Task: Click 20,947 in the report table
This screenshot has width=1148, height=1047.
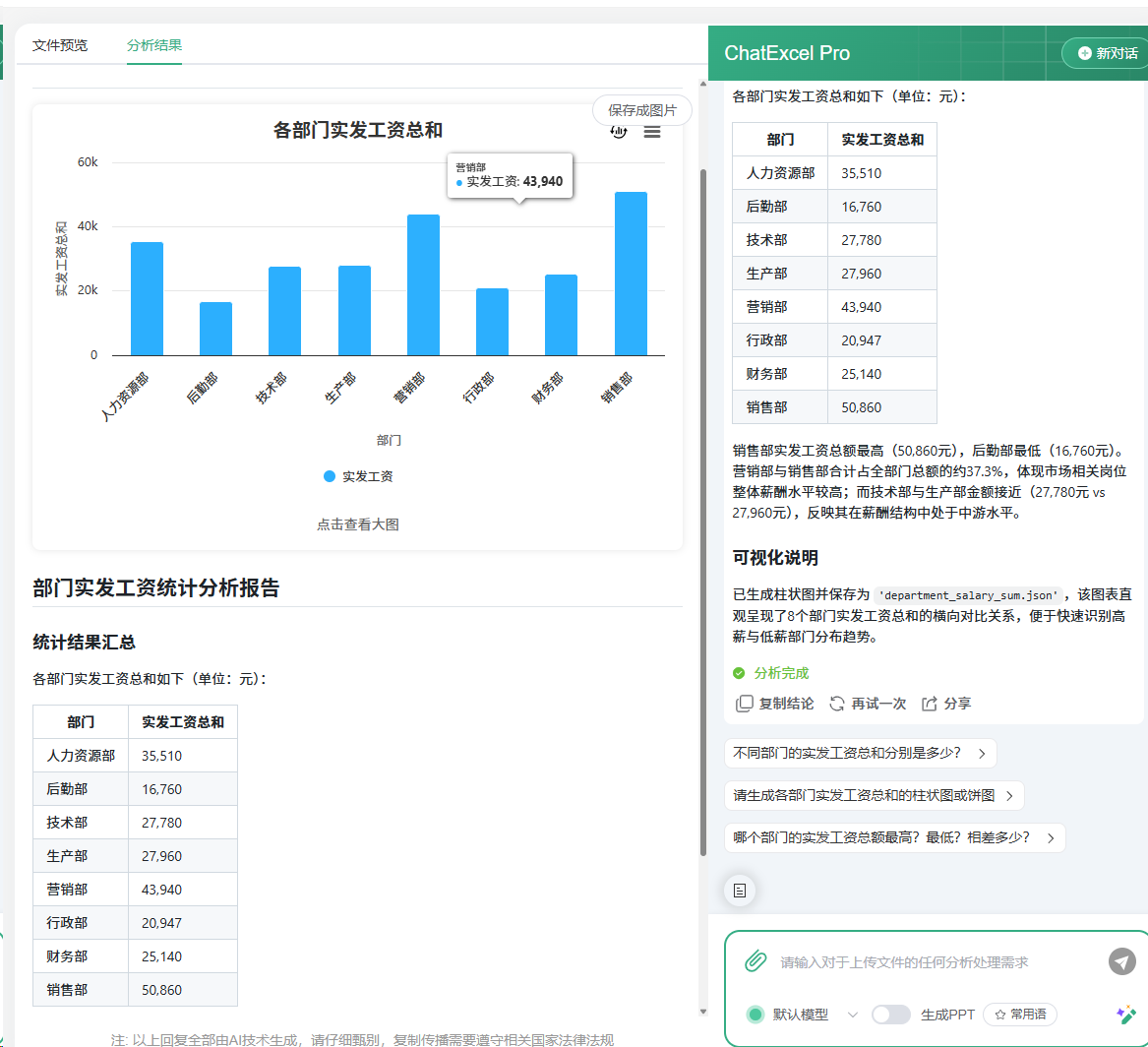Action: coord(161,923)
